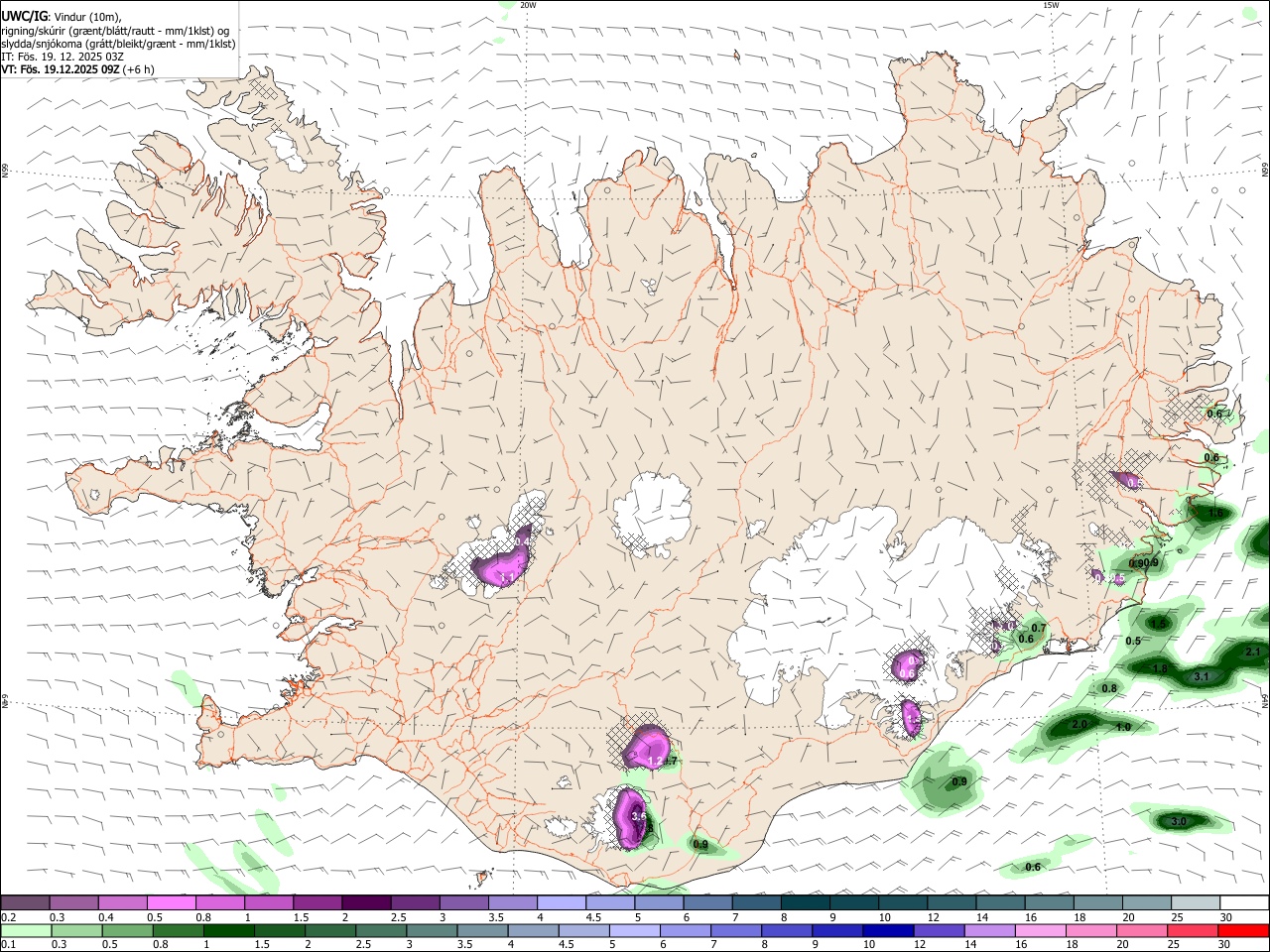The width and height of the screenshot is (1270, 952).
Task: Click the 1.8 rain value on the map
Action: pos(1159,668)
